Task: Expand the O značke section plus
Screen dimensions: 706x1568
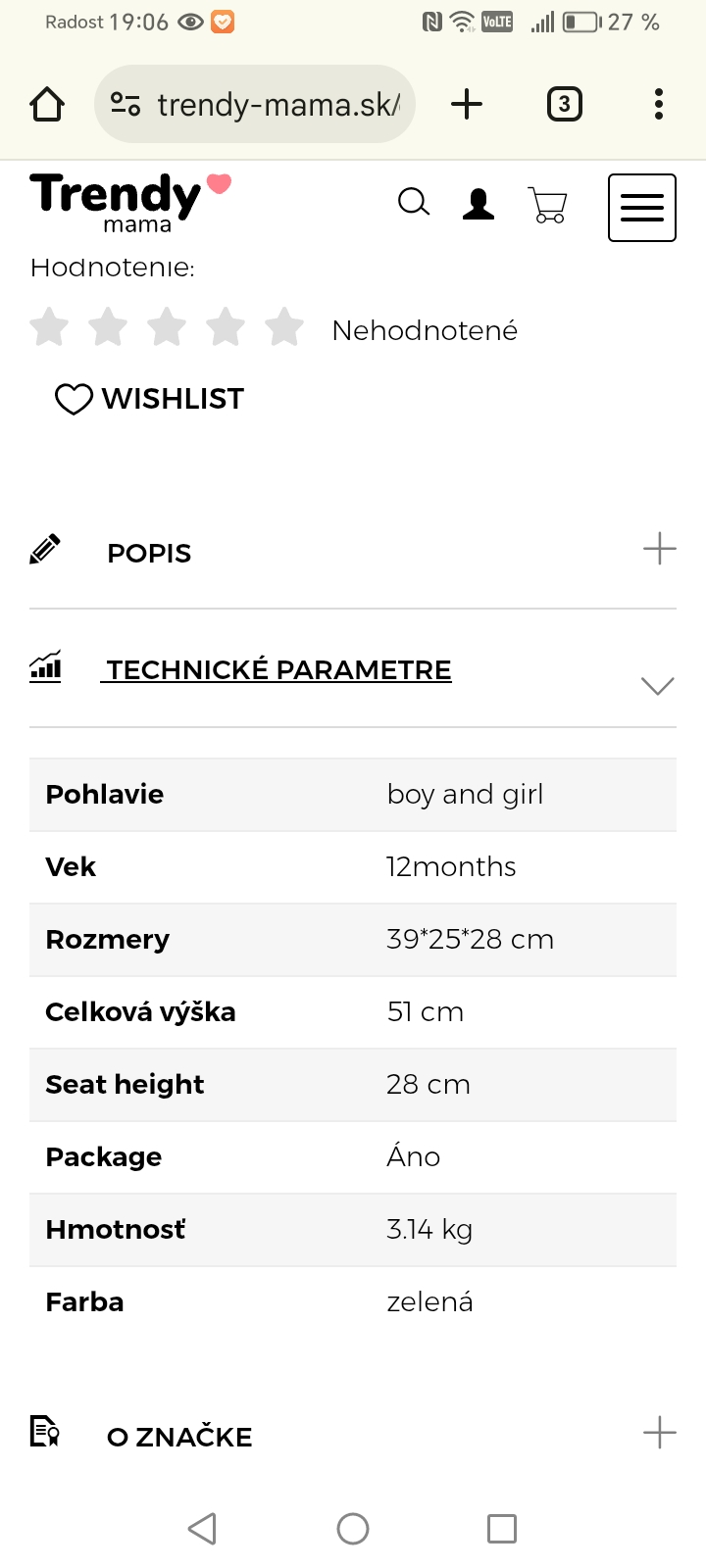Action: click(659, 1433)
